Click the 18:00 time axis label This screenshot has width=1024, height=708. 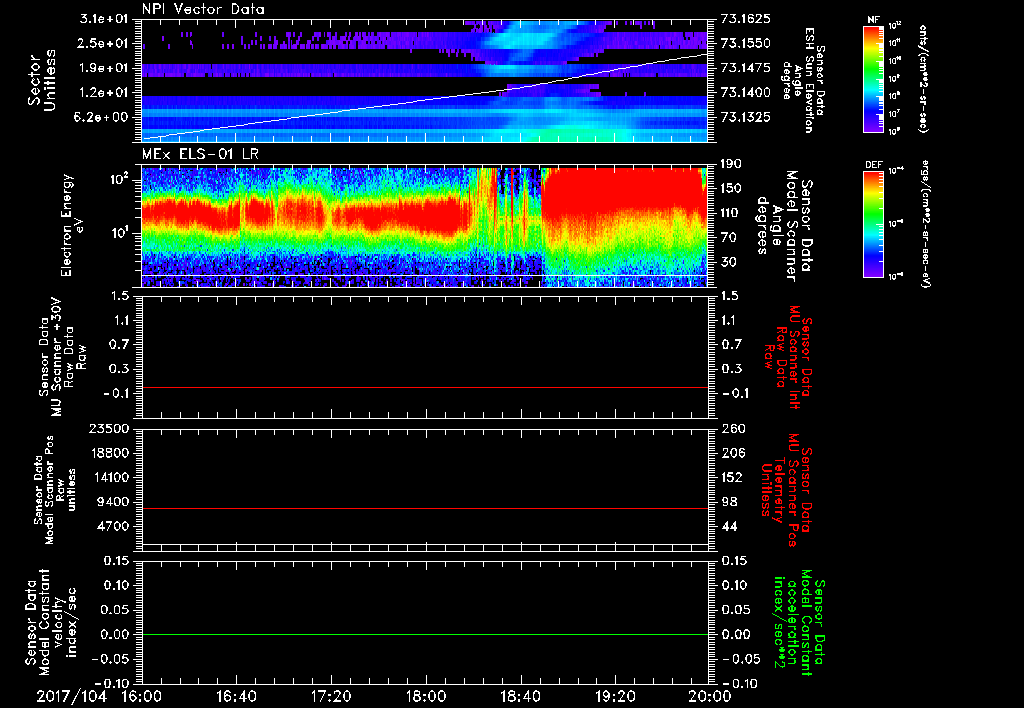(x=426, y=695)
